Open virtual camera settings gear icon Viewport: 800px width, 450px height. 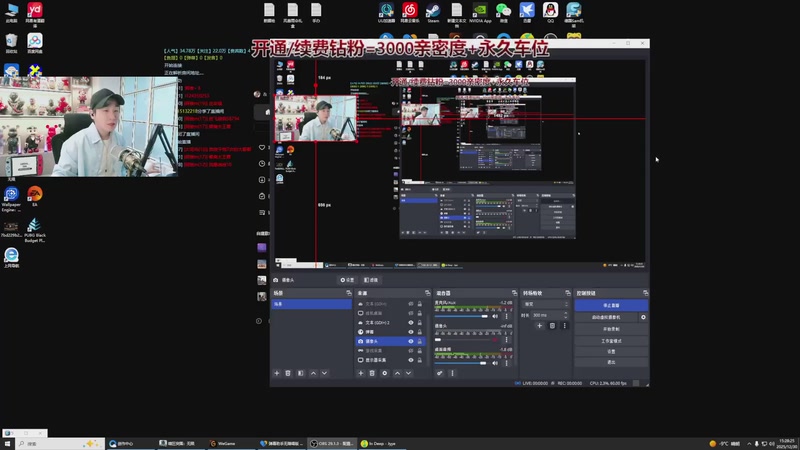(x=643, y=317)
